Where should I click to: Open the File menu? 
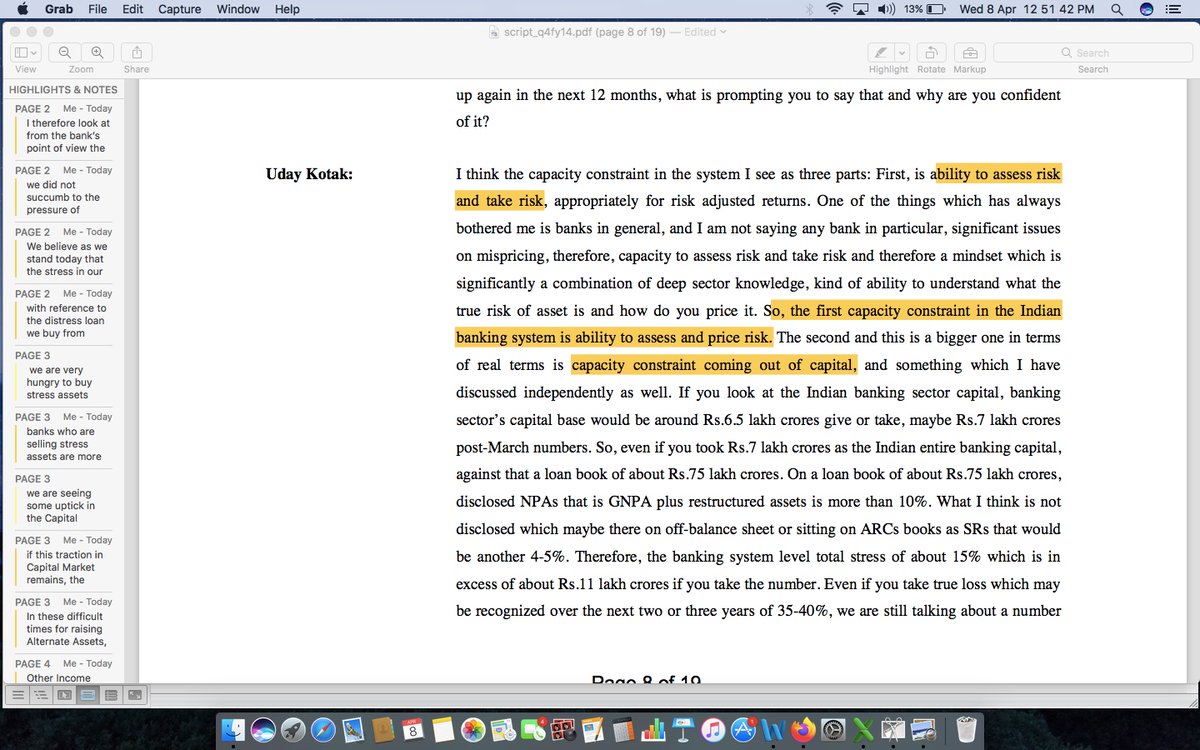click(x=97, y=9)
